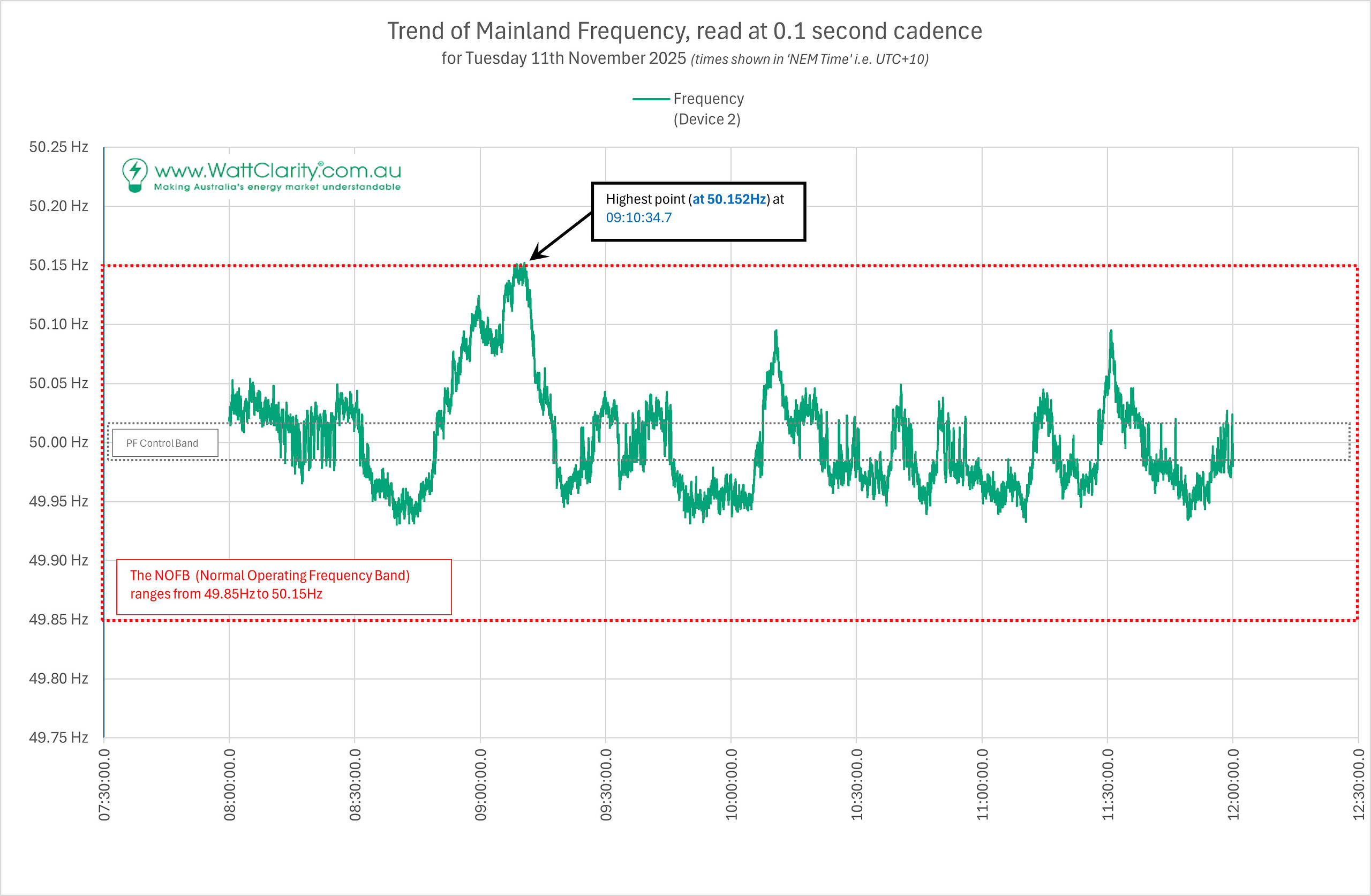
Task: Click the 50.00 Hz y-axis label
Action: [59, 442]
